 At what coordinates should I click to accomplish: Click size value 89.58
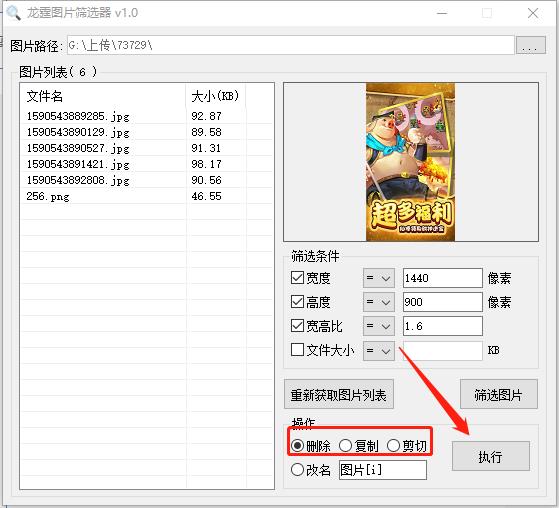[206, 132]
